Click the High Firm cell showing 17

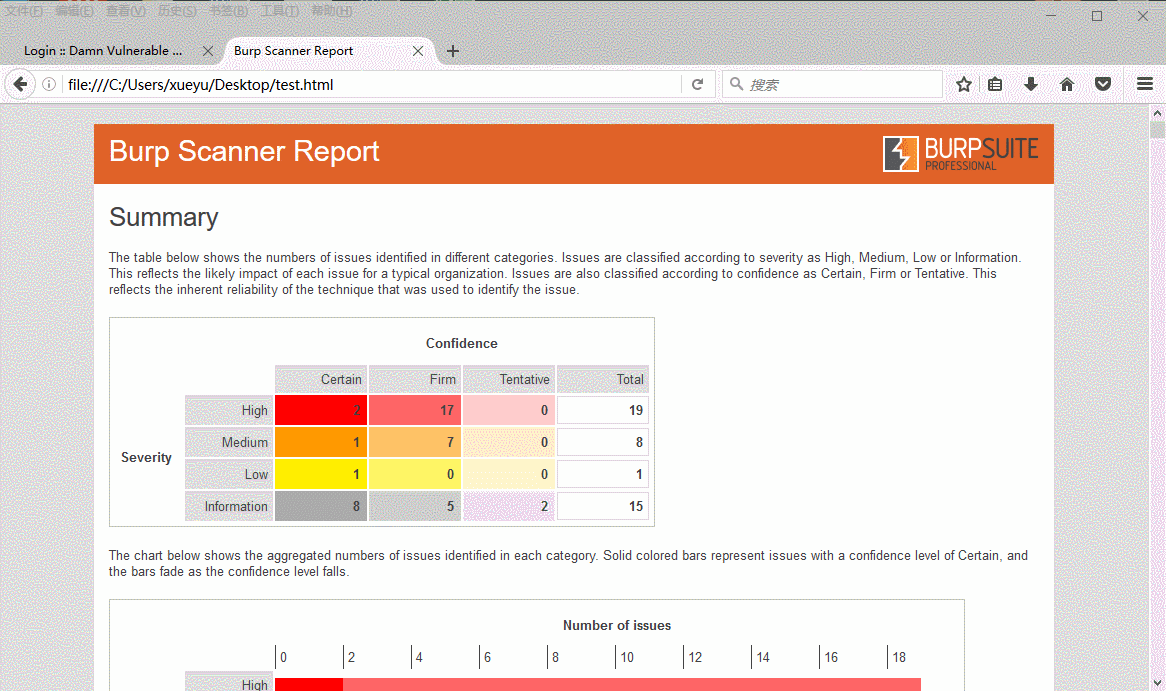tap(415, 410)
